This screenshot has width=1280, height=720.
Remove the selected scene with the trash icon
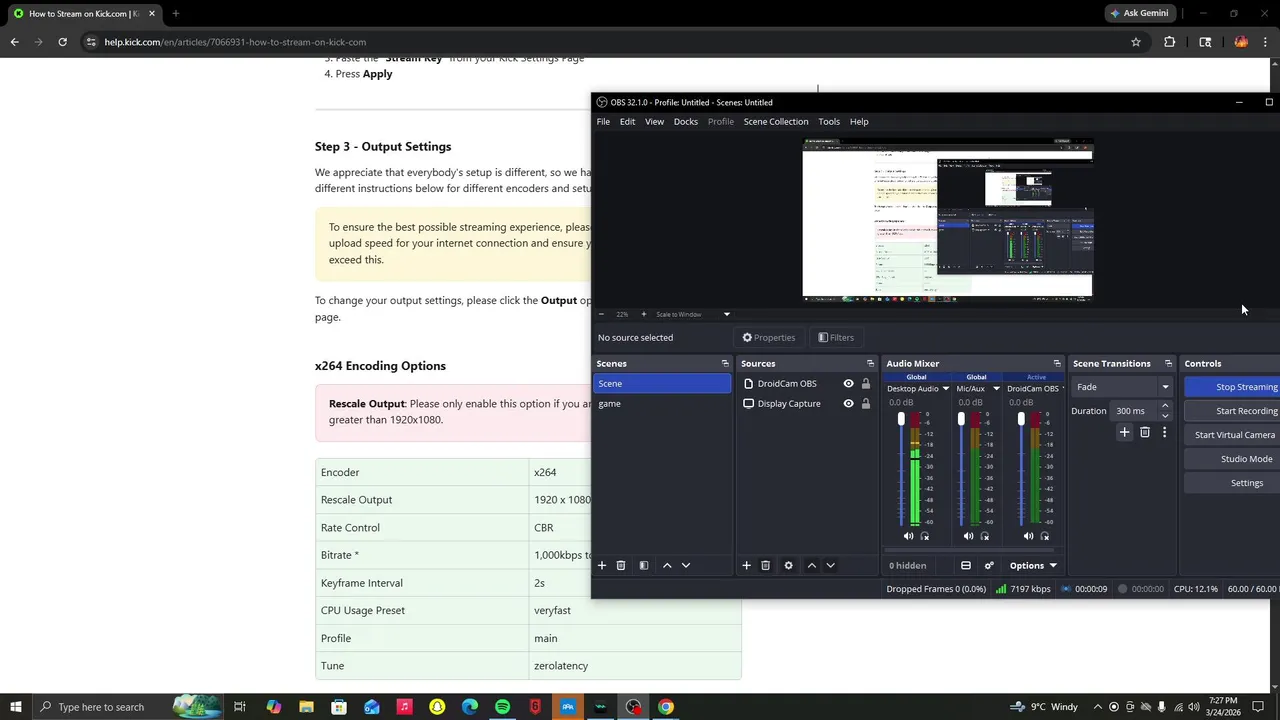coord(621,566)
